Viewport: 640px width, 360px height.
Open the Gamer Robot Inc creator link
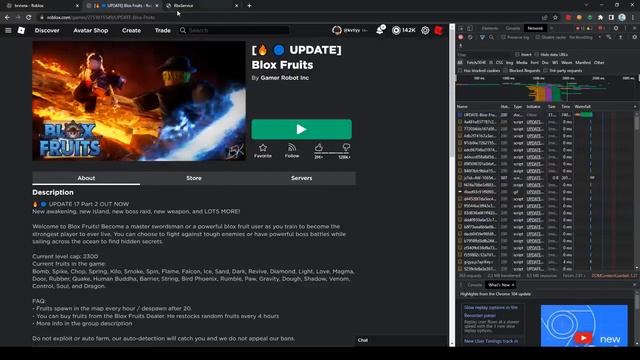point(284,78)
